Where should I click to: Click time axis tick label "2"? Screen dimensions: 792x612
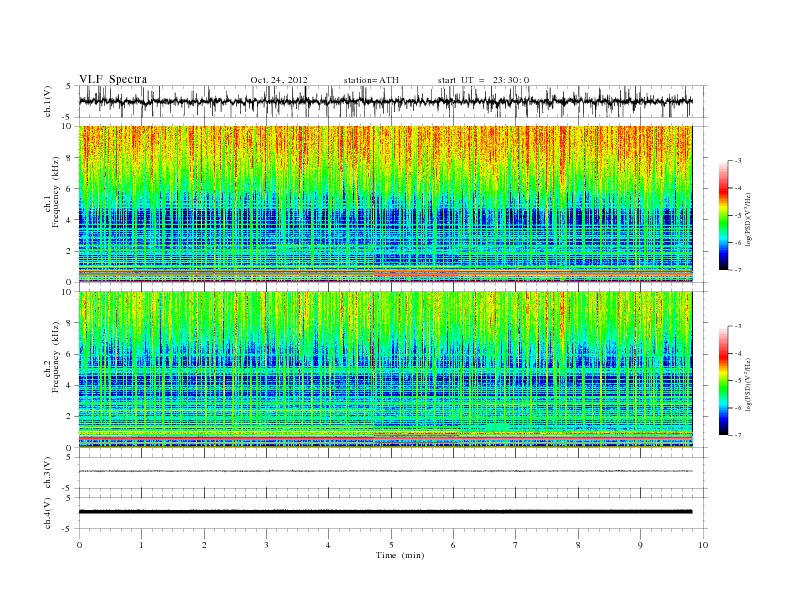(x=204, y=545)
